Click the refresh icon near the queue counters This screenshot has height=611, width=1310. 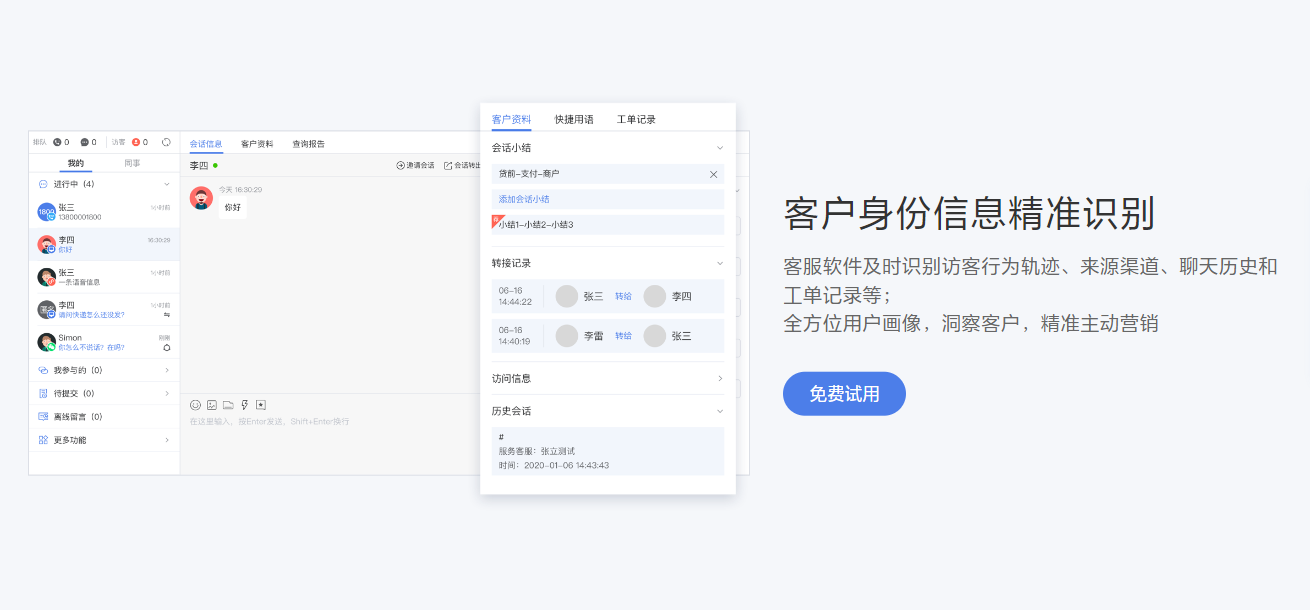(165, 143)
